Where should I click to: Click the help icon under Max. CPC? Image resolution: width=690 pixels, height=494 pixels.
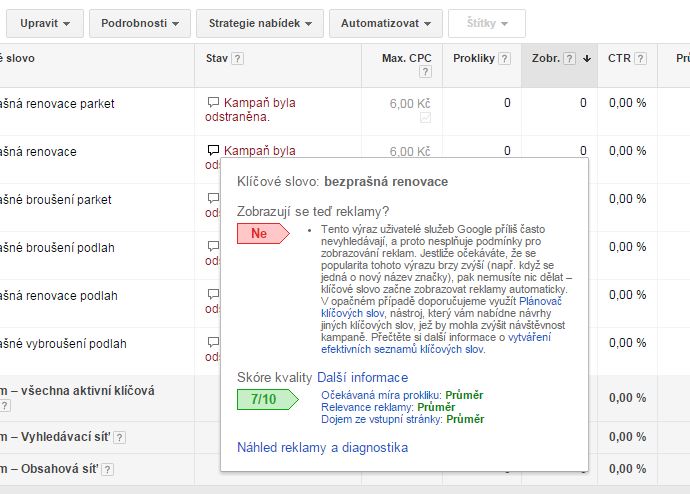[x=425, y=72]
